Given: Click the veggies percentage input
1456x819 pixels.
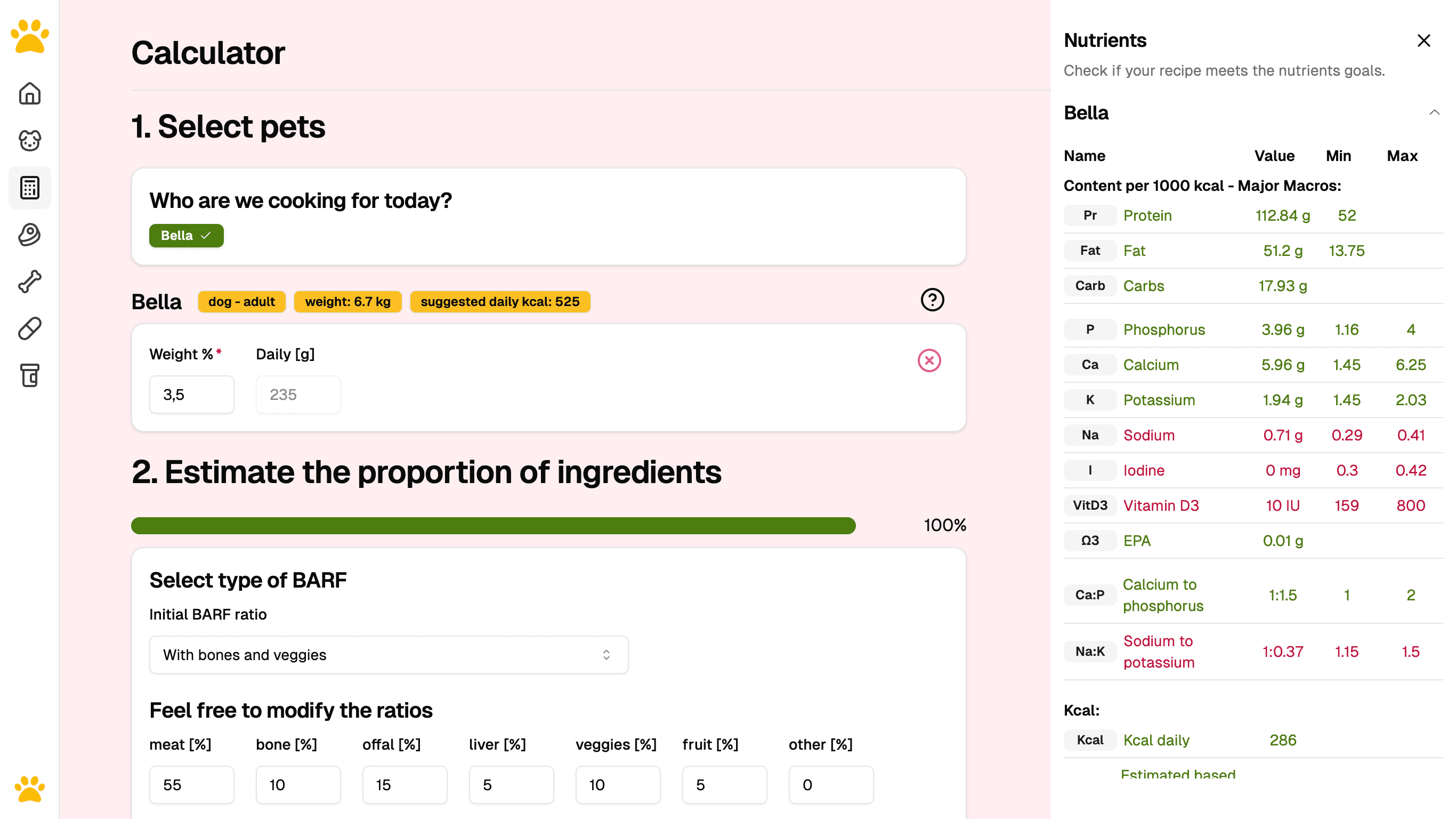Looking at the screenshot, I should point(617,784).
